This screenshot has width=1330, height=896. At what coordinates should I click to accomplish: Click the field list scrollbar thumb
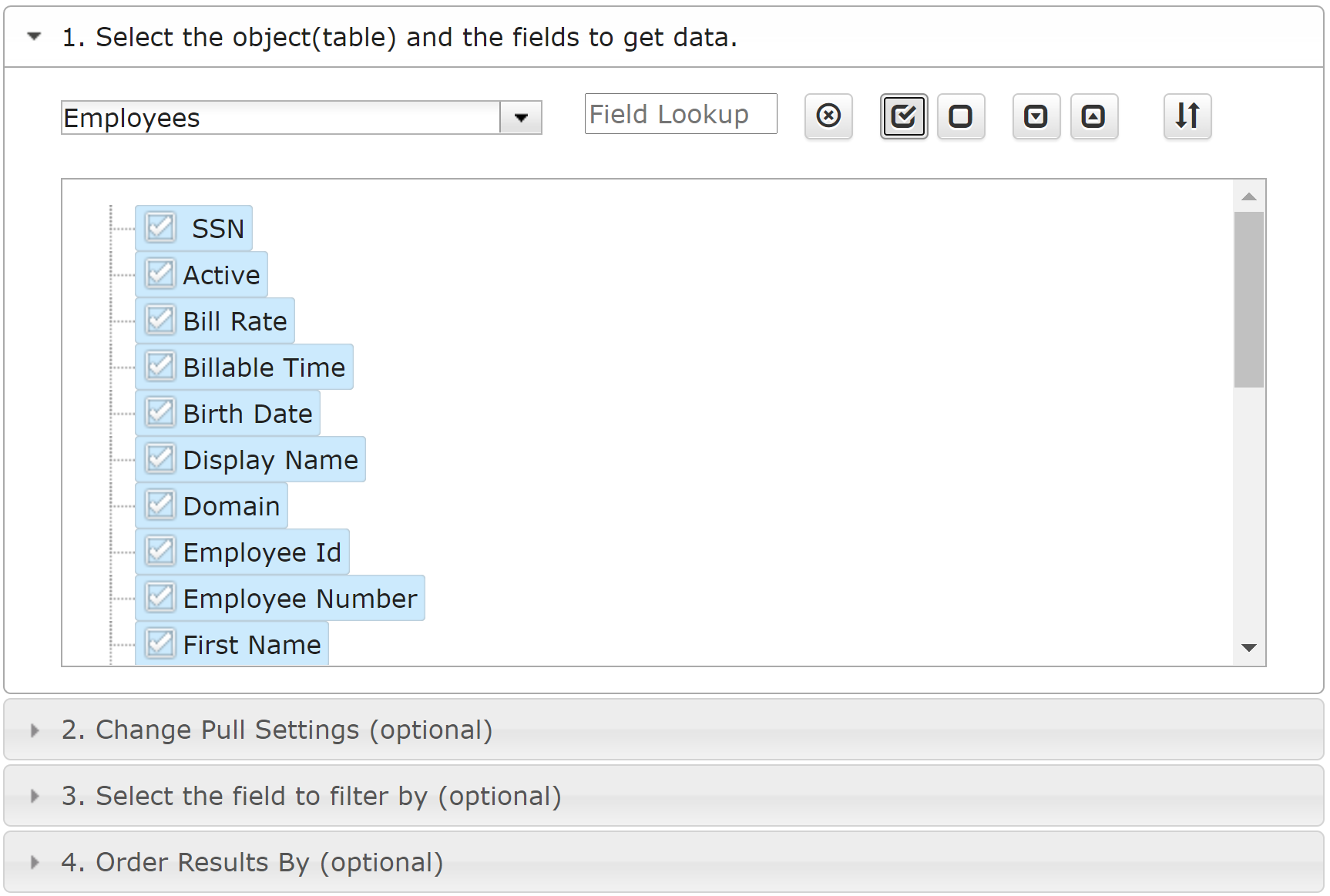click(x=1249, y=300)
